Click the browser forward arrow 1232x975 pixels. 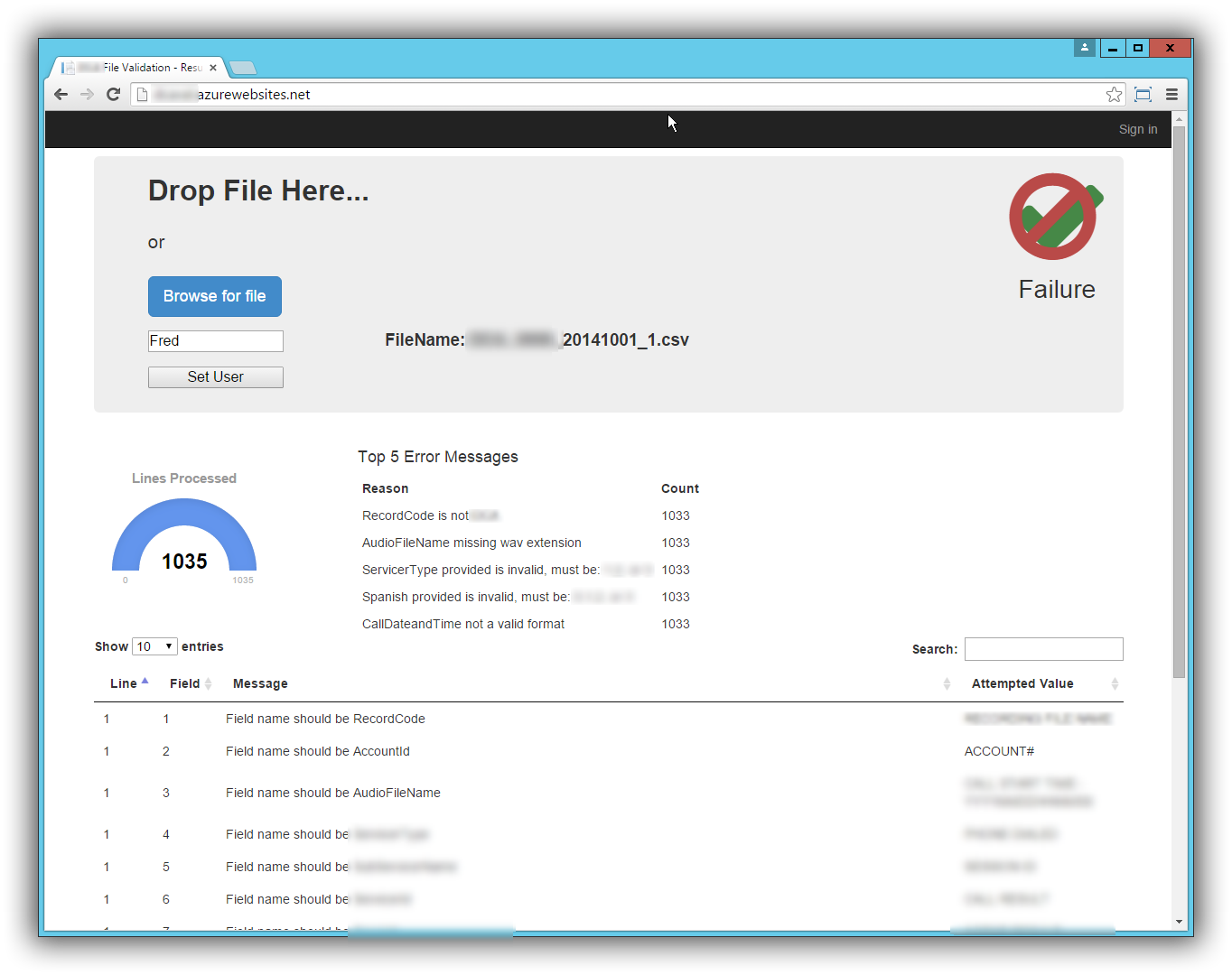[x=87, y=95]
